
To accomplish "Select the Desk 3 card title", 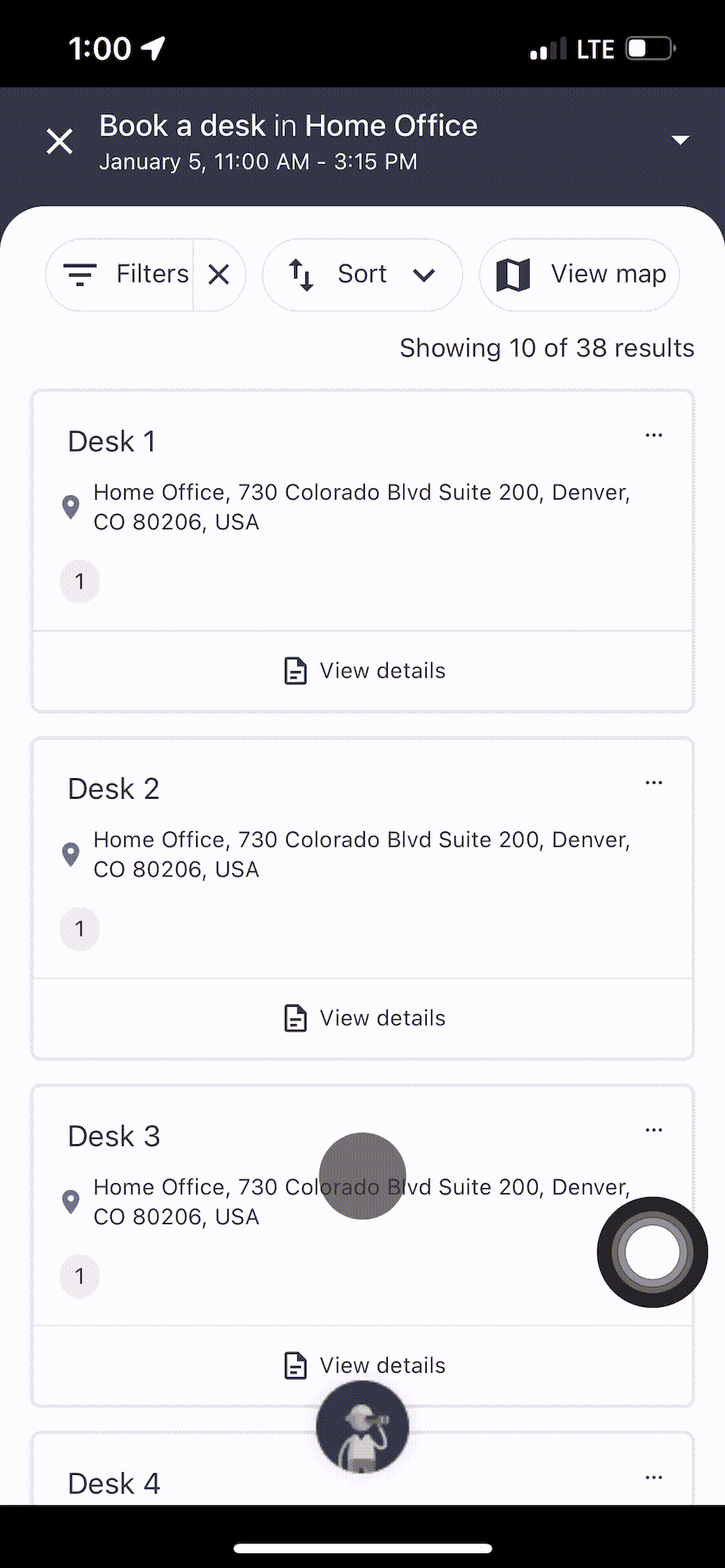I will (x=113, y=1136).
